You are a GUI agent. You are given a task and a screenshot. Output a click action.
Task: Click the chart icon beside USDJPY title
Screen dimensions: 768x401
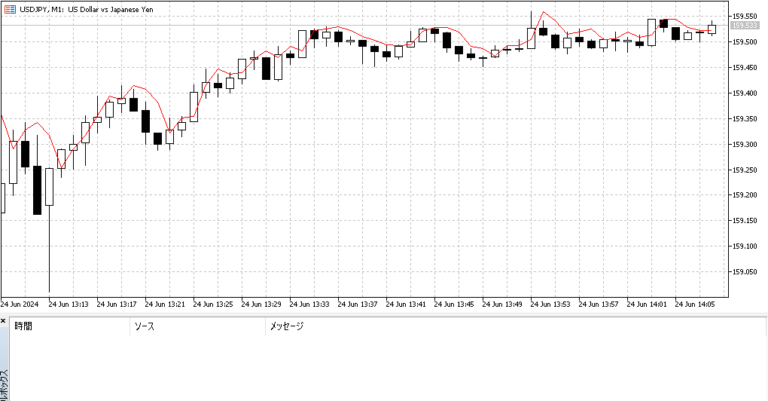point(7,9)
